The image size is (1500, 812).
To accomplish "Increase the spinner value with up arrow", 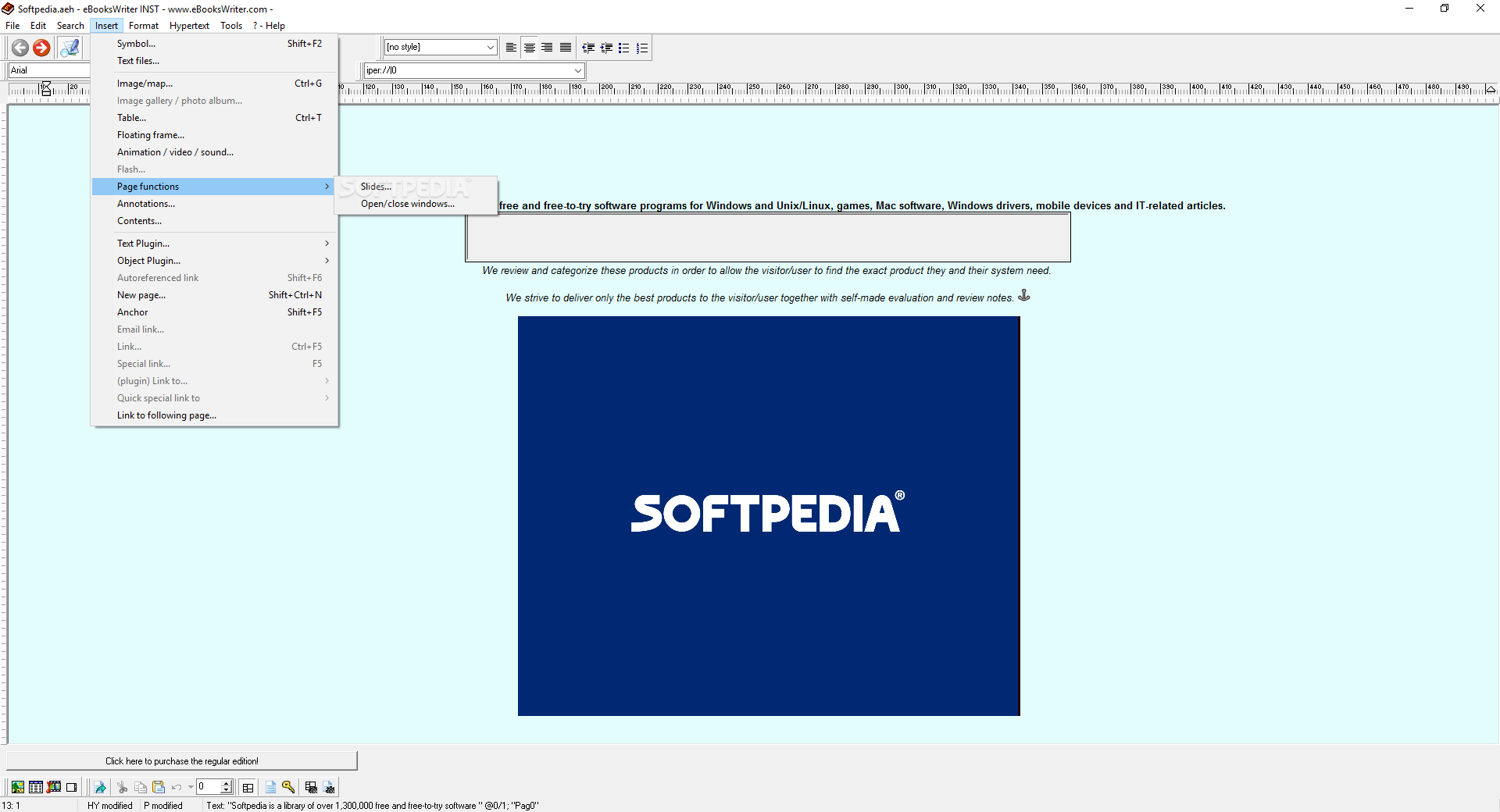I will (x=227, y=783).
